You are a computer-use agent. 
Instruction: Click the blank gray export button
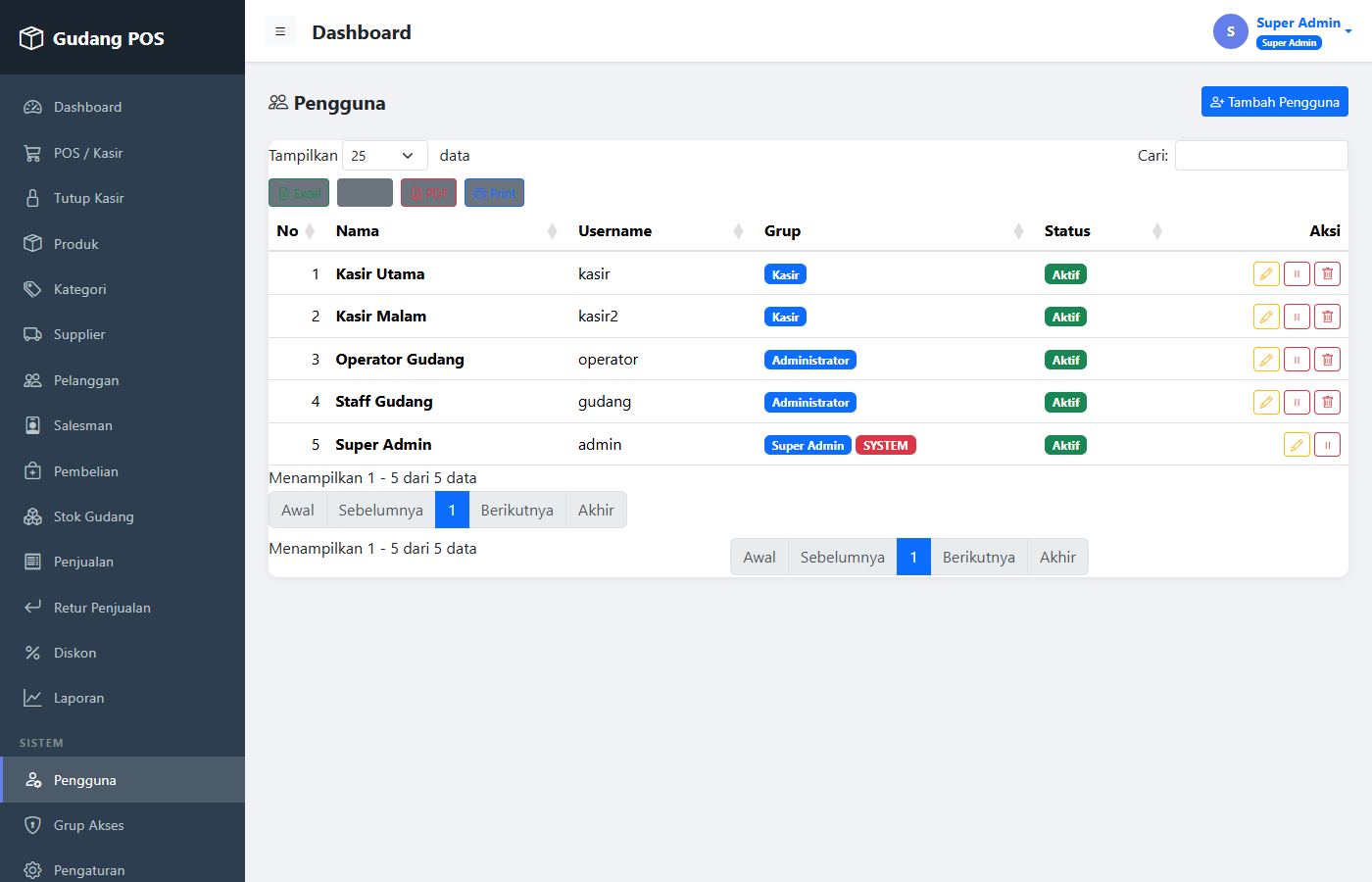click(365, 193)
